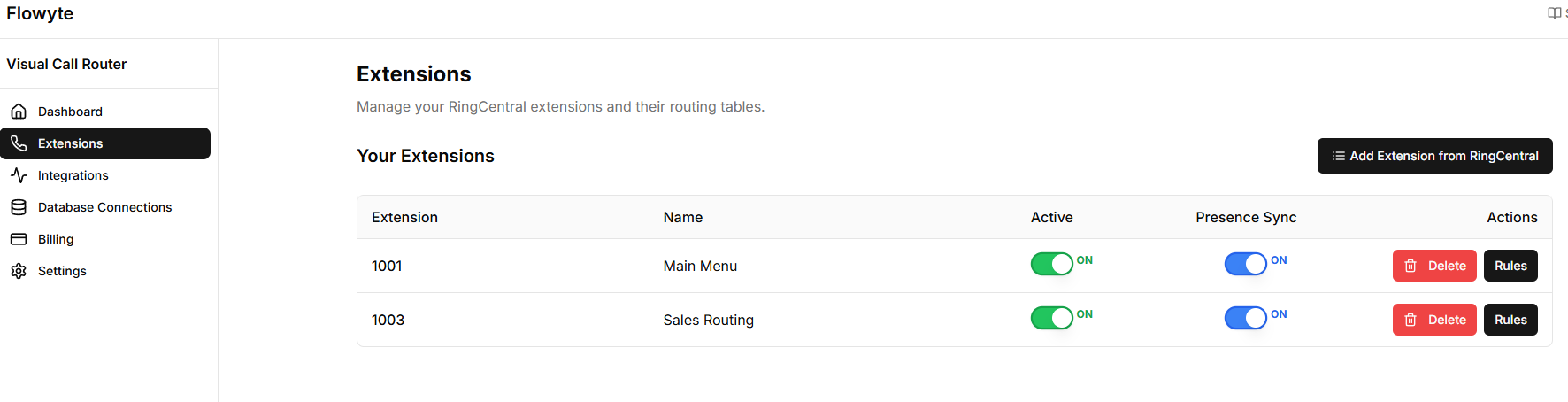Click the Settings gear icon
1568x402 pixels.
tap(19, 271)
